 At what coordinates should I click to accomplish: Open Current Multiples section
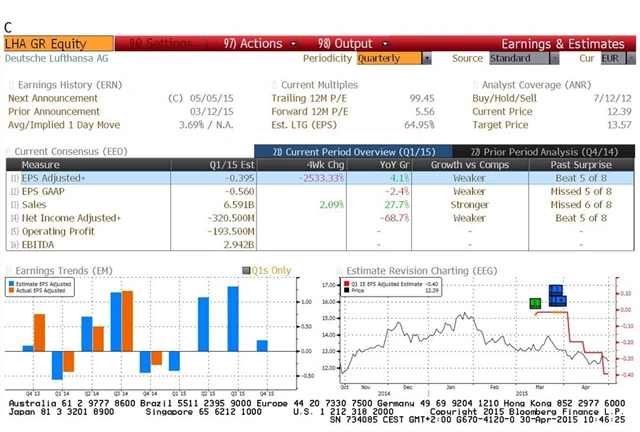click(319, 85)
